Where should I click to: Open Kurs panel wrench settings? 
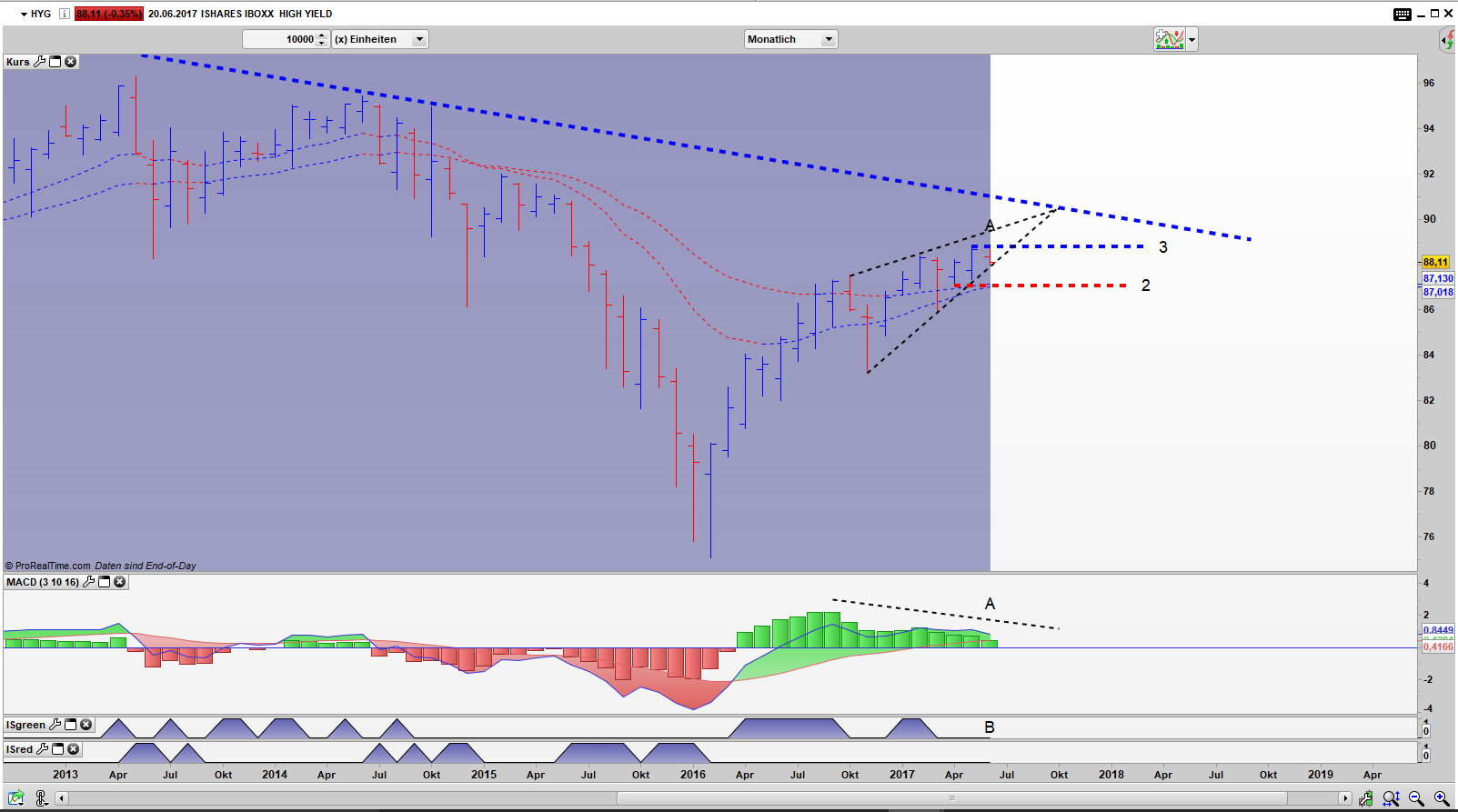click(x=40, y=62)
